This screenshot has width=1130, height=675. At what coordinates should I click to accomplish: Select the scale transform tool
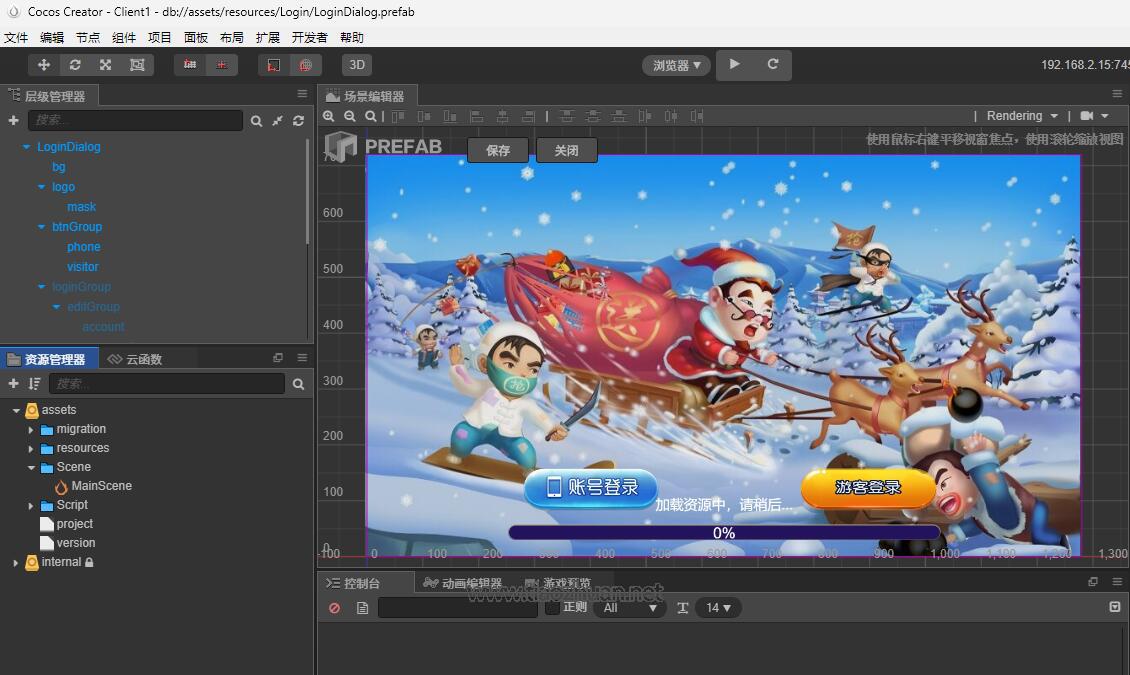[106, 65]
